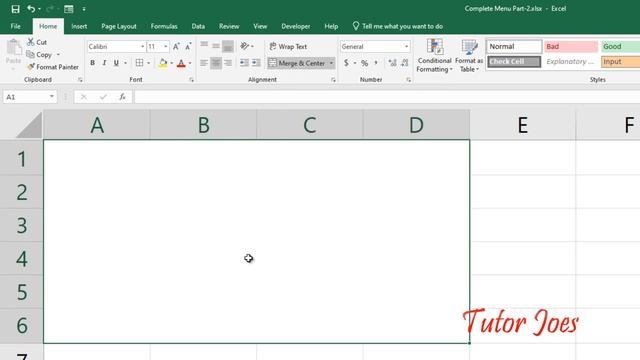This screenshot has width=640, height=360.
Task: Open Alignment group dialog launcher
Action: tap(333, 80)
